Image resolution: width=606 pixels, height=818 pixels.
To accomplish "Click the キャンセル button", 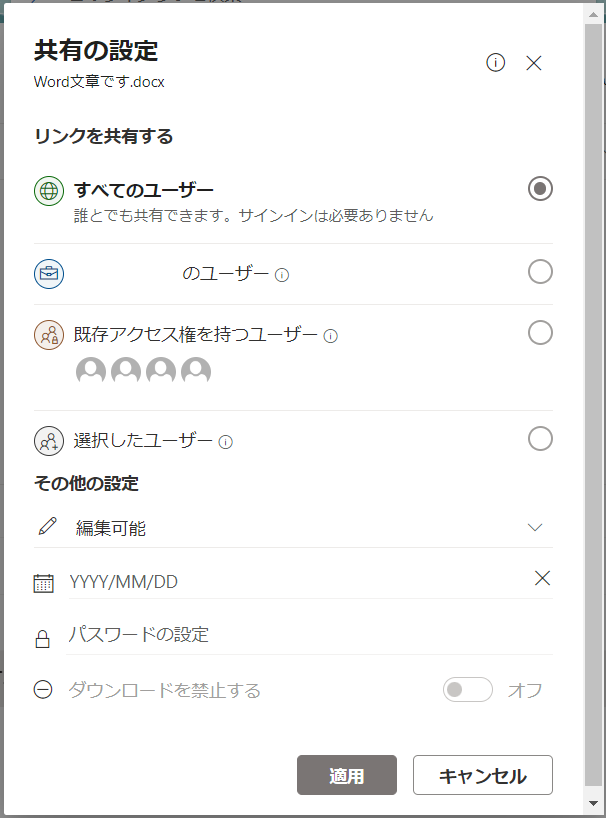I will (x=483, y=775).
